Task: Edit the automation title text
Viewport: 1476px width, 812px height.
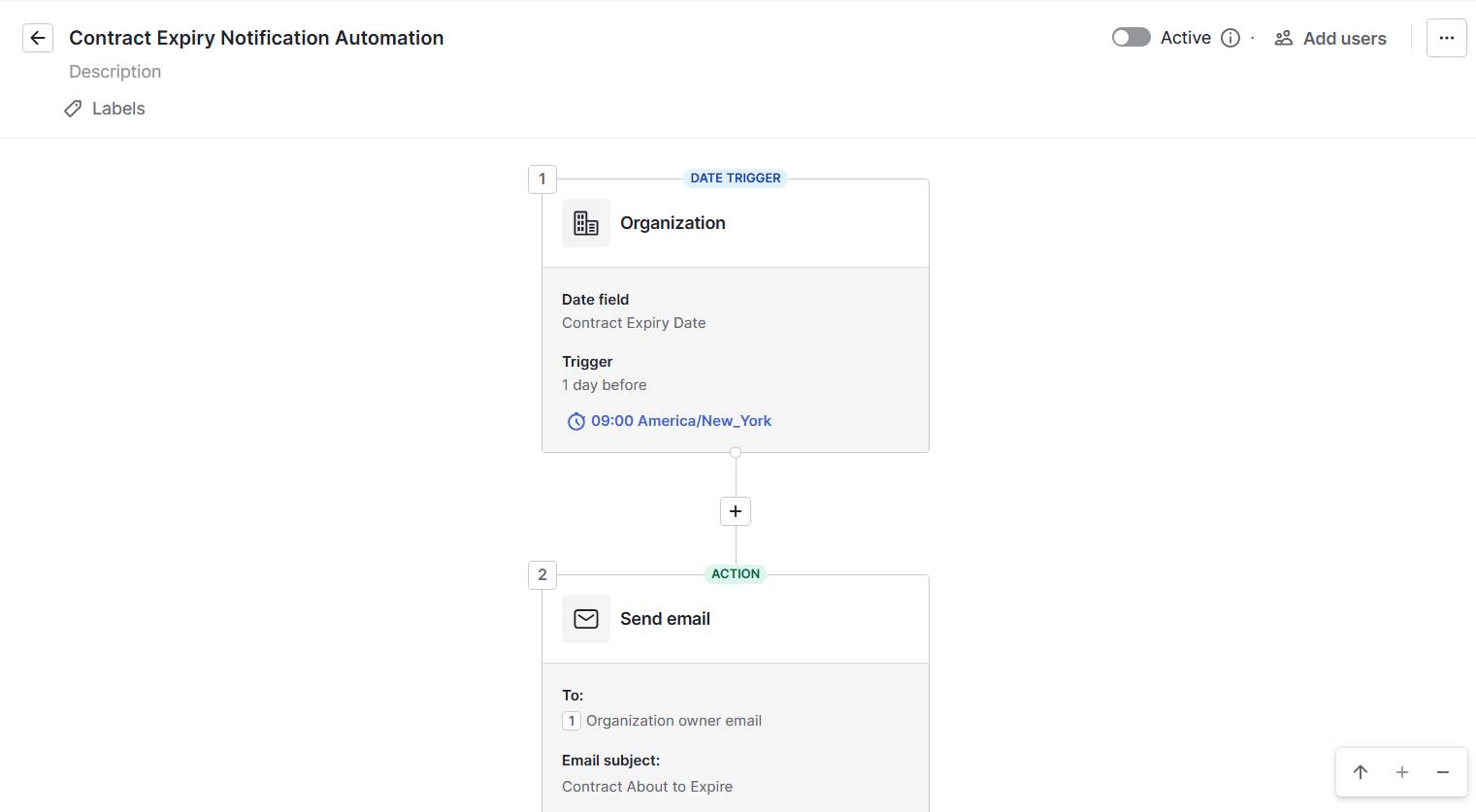Action: pyautogui.click(x=256, y=38)
